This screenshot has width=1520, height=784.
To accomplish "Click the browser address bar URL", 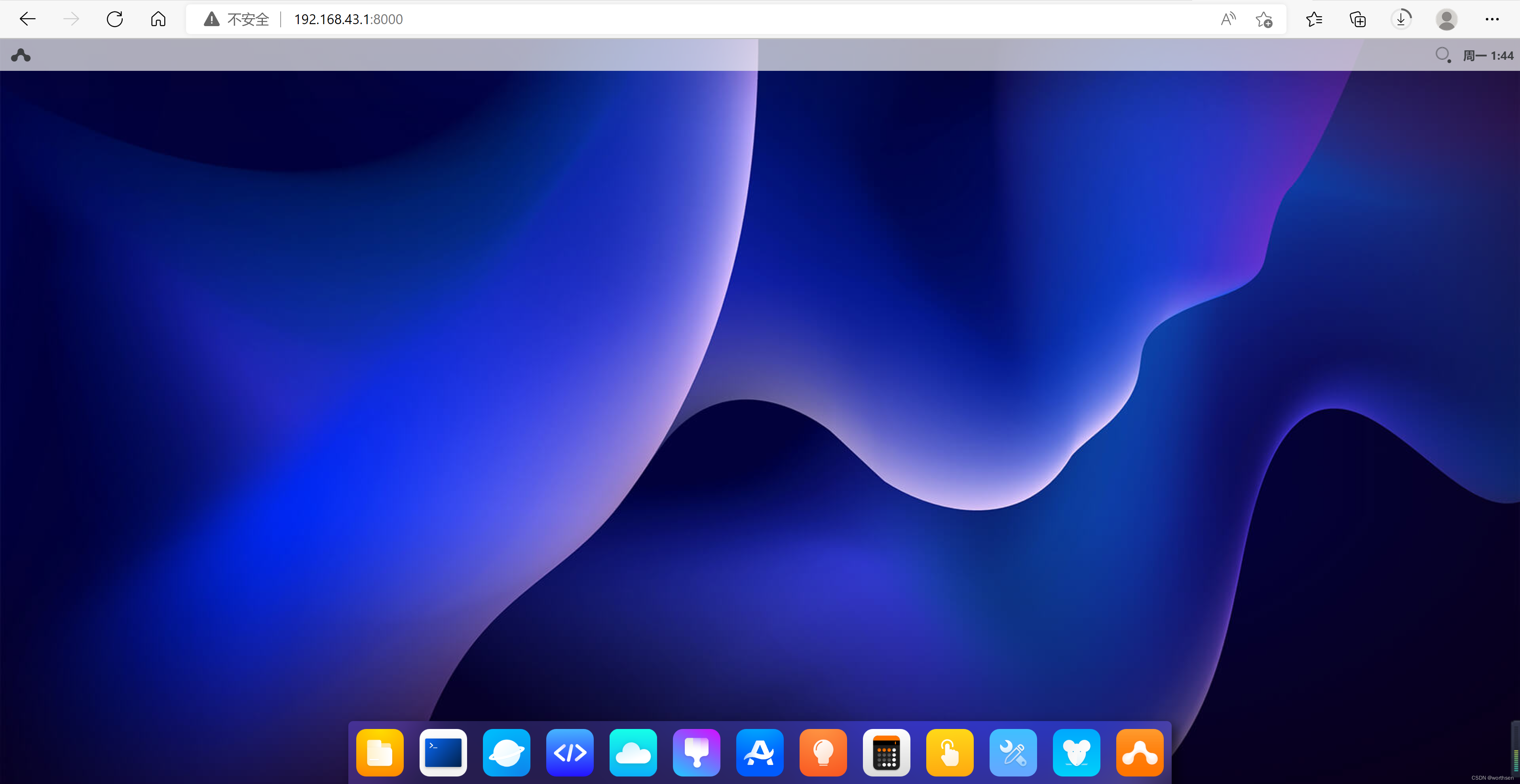I will pyautogui.click(x=348, y=19).
